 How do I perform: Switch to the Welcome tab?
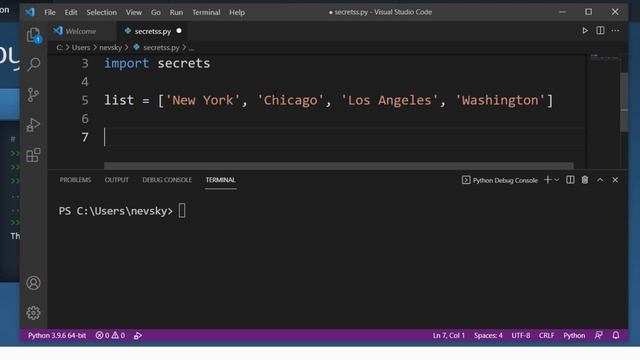(x=81, y=31)
